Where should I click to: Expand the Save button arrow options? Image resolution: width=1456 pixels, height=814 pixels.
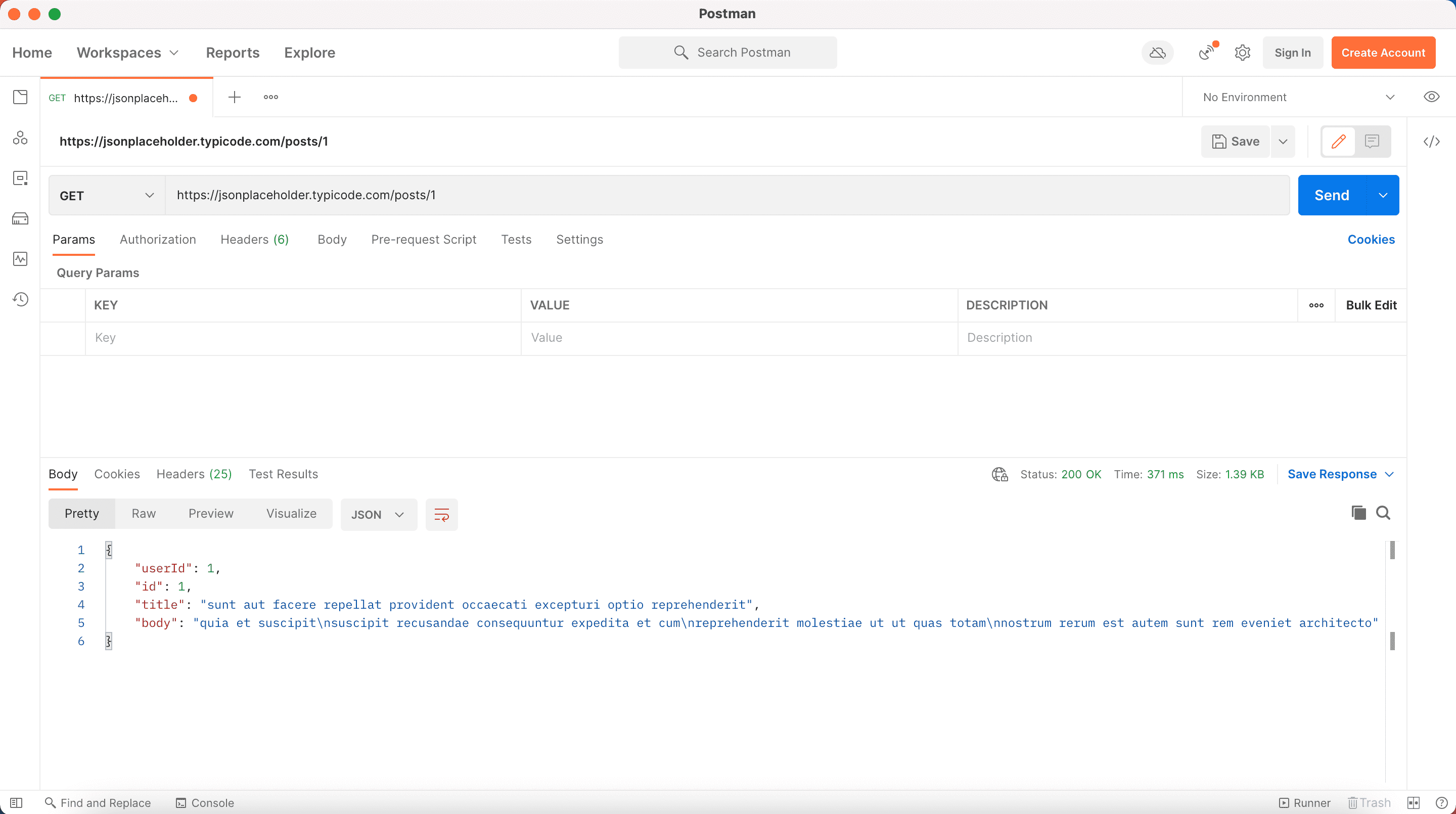(1283, 142)
